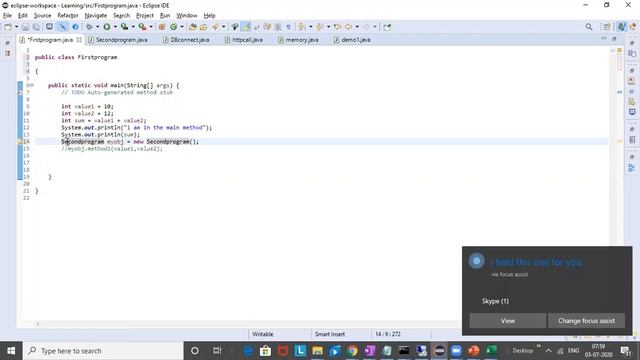Click the Last Edit Location icon
The height and width of the screenshot is (360, 640).
(x=337, y=27)
